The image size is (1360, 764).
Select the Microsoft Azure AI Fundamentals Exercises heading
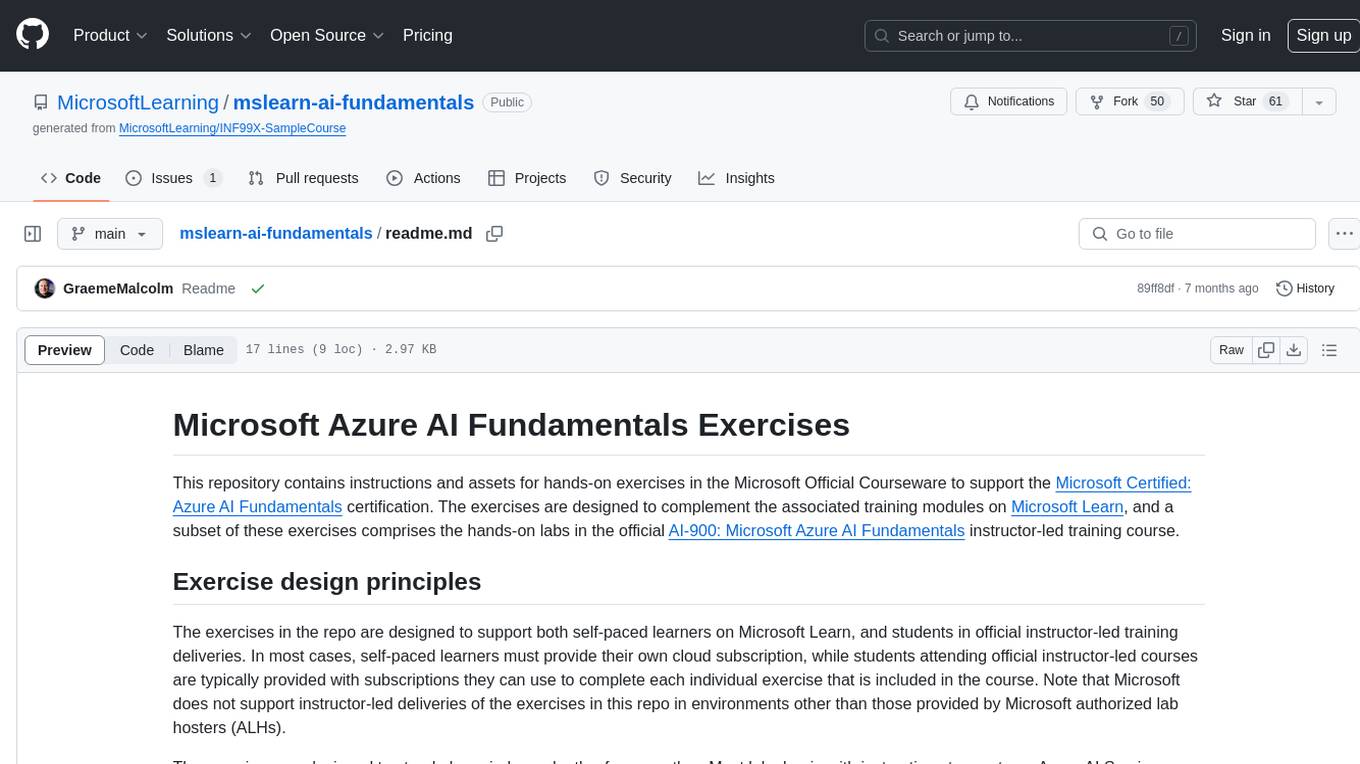click(x=511, y=425)
